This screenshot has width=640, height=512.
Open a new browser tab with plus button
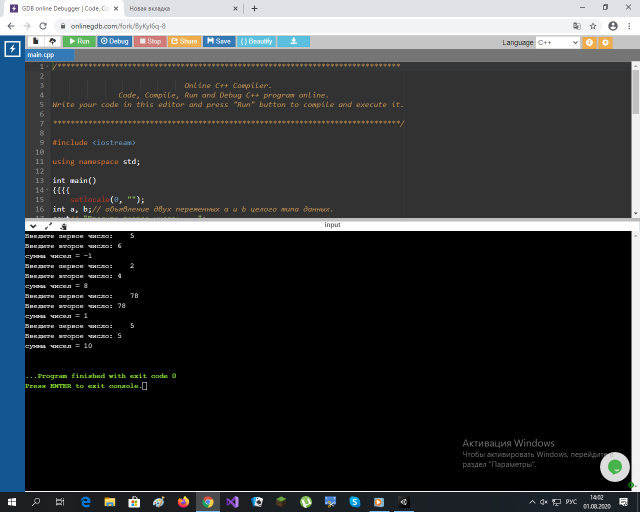point(254,9)
